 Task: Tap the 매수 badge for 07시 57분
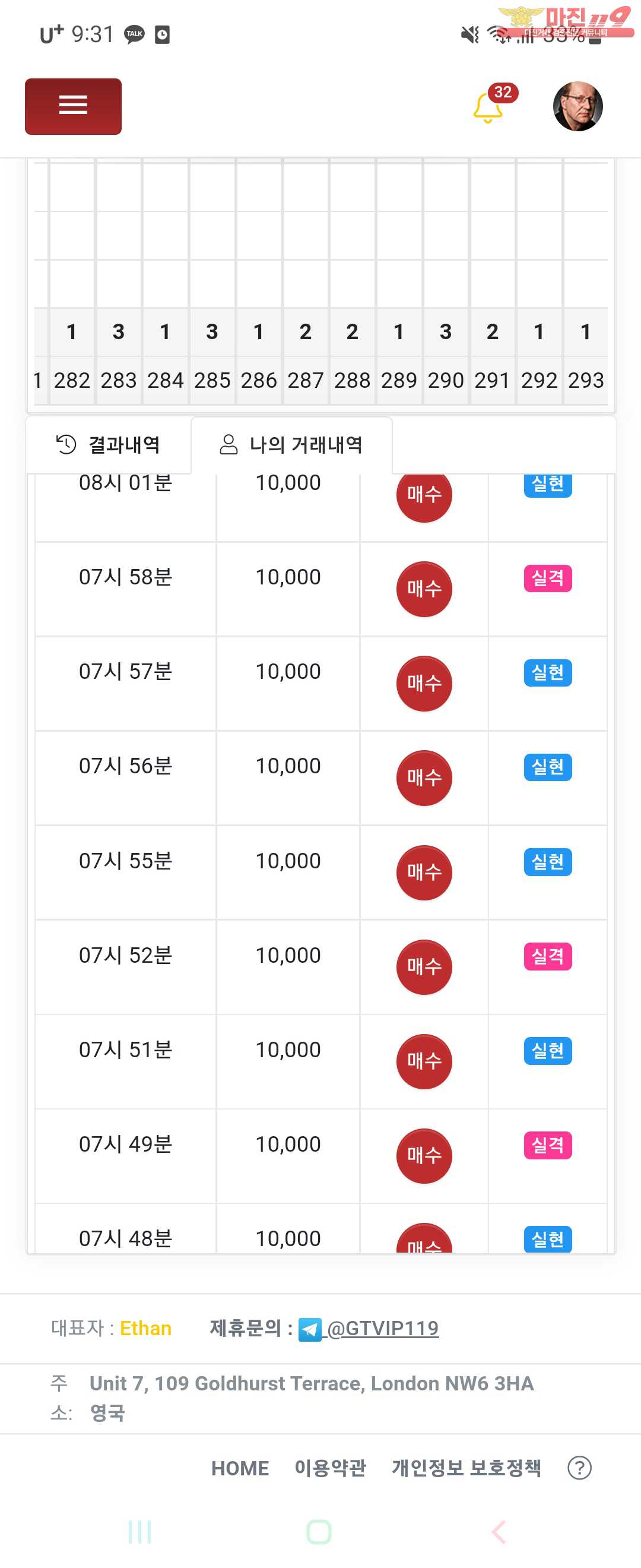tap(424, 683)
